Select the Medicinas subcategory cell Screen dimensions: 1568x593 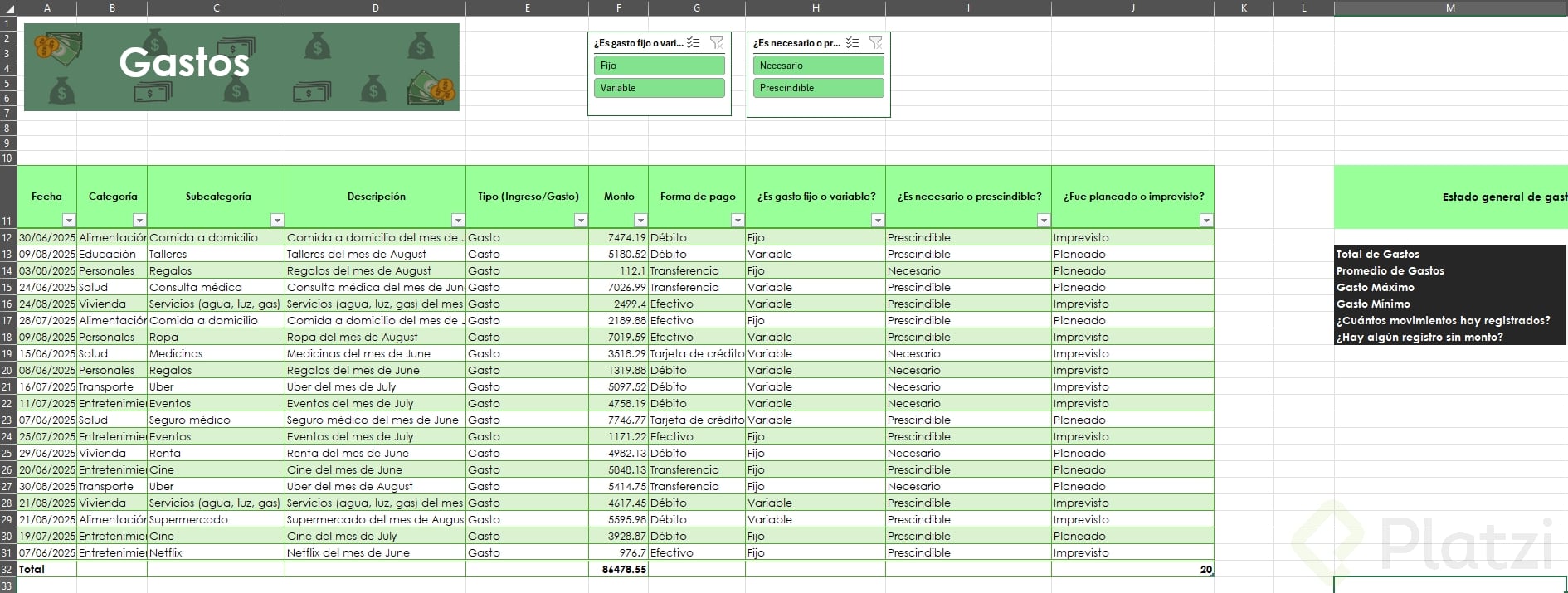[217, 353]
